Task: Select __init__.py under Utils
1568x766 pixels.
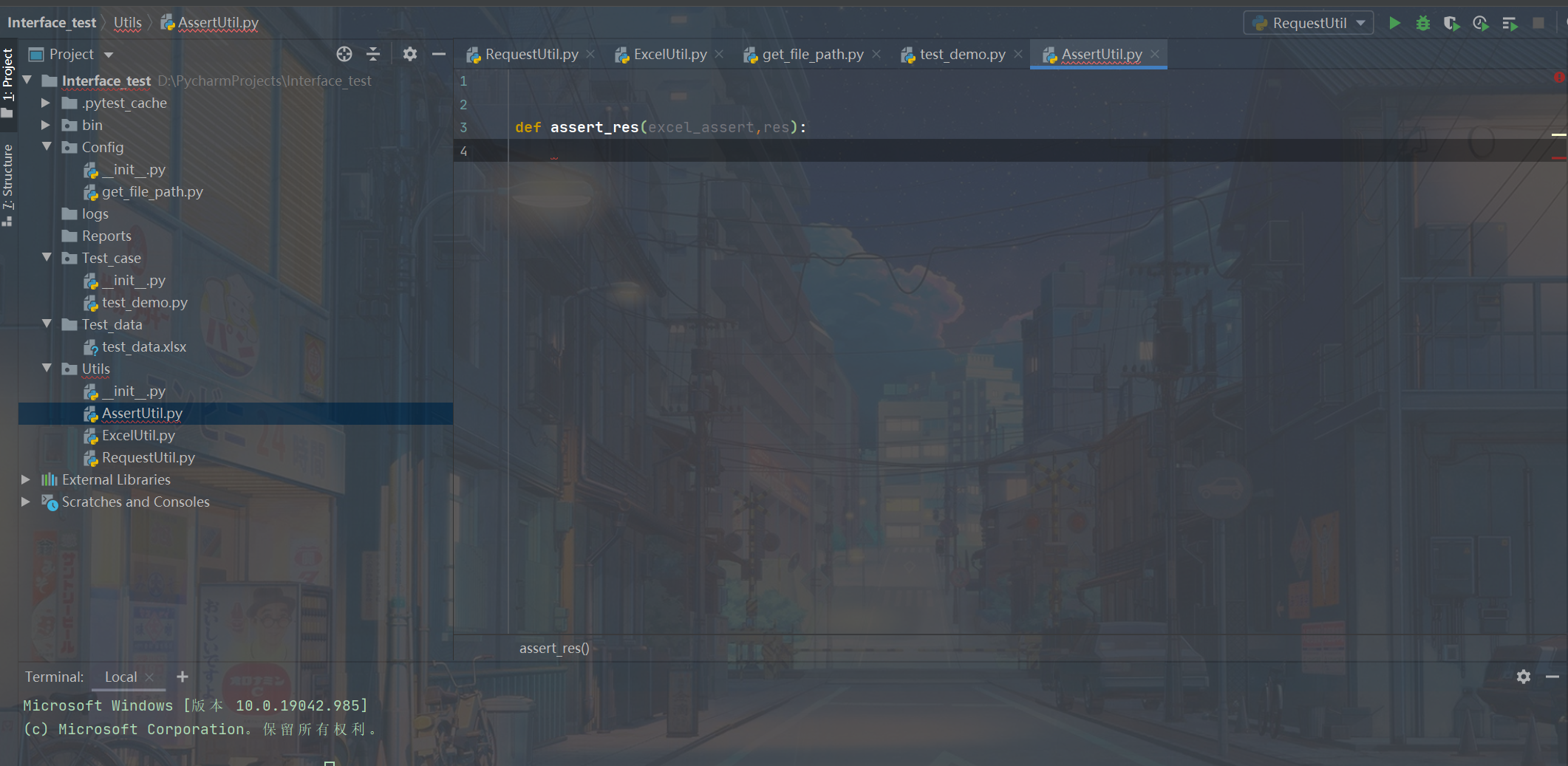Action: click(x=133, y=391)
